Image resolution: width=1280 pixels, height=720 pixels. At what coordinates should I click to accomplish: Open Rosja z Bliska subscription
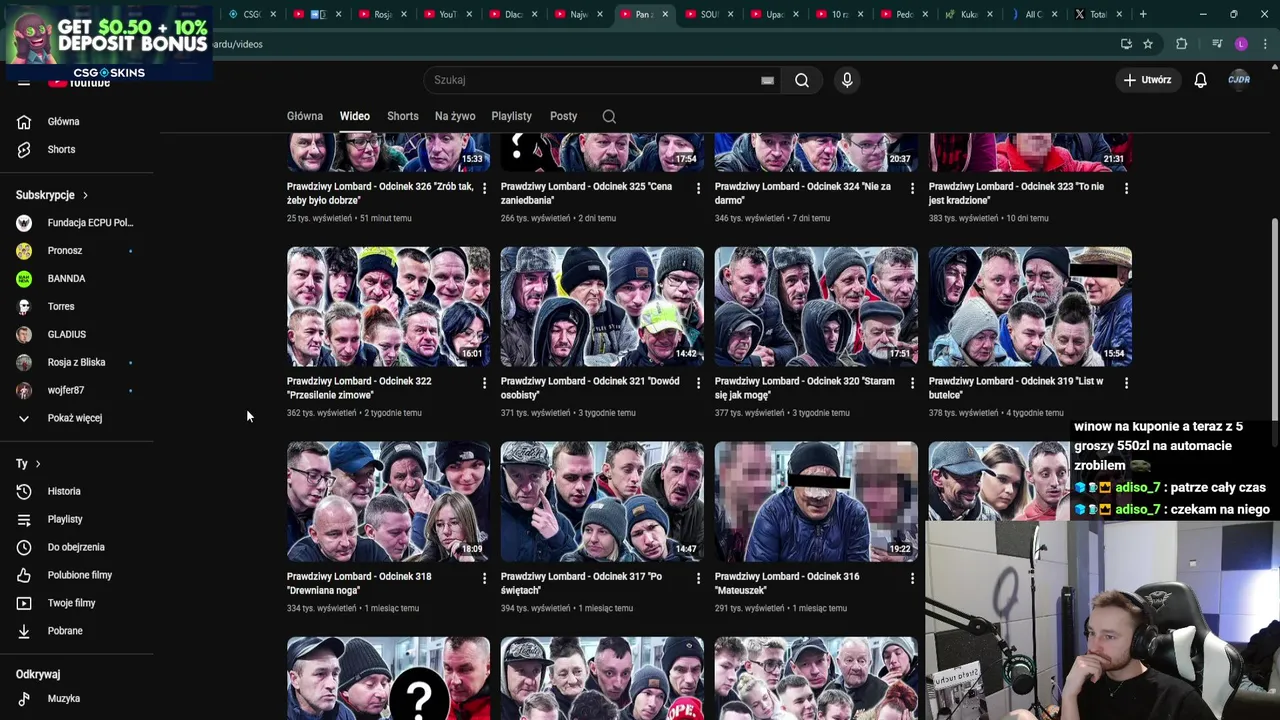(76, 363)
